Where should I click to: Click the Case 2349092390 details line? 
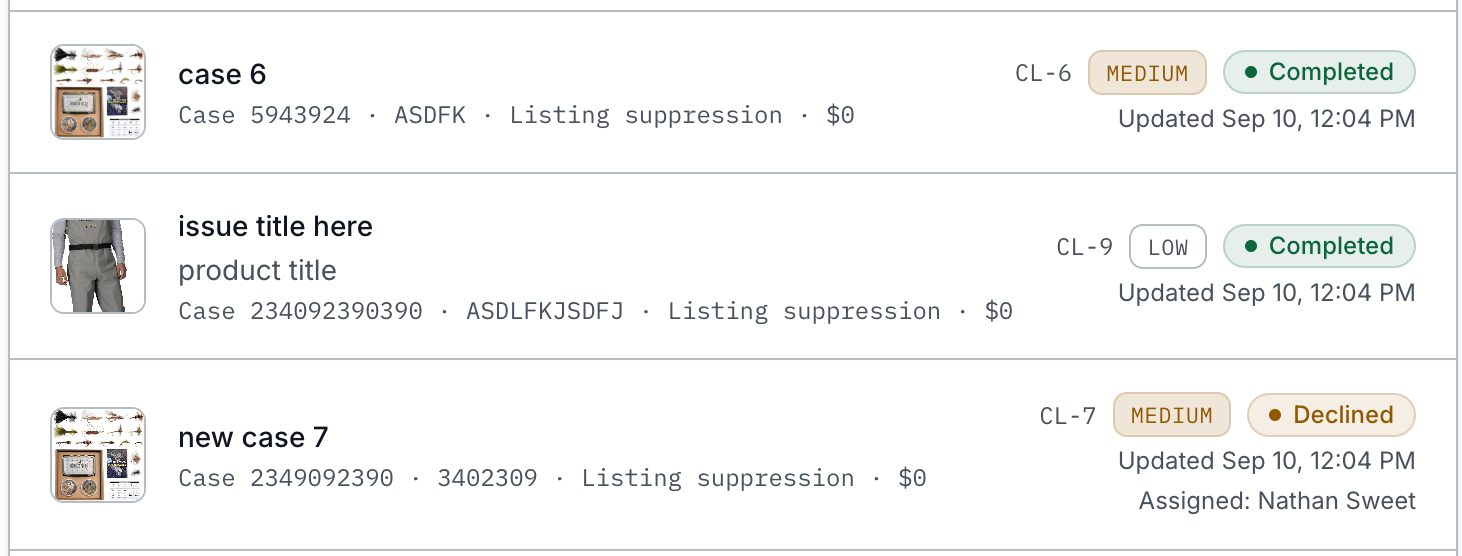[552, 478]
